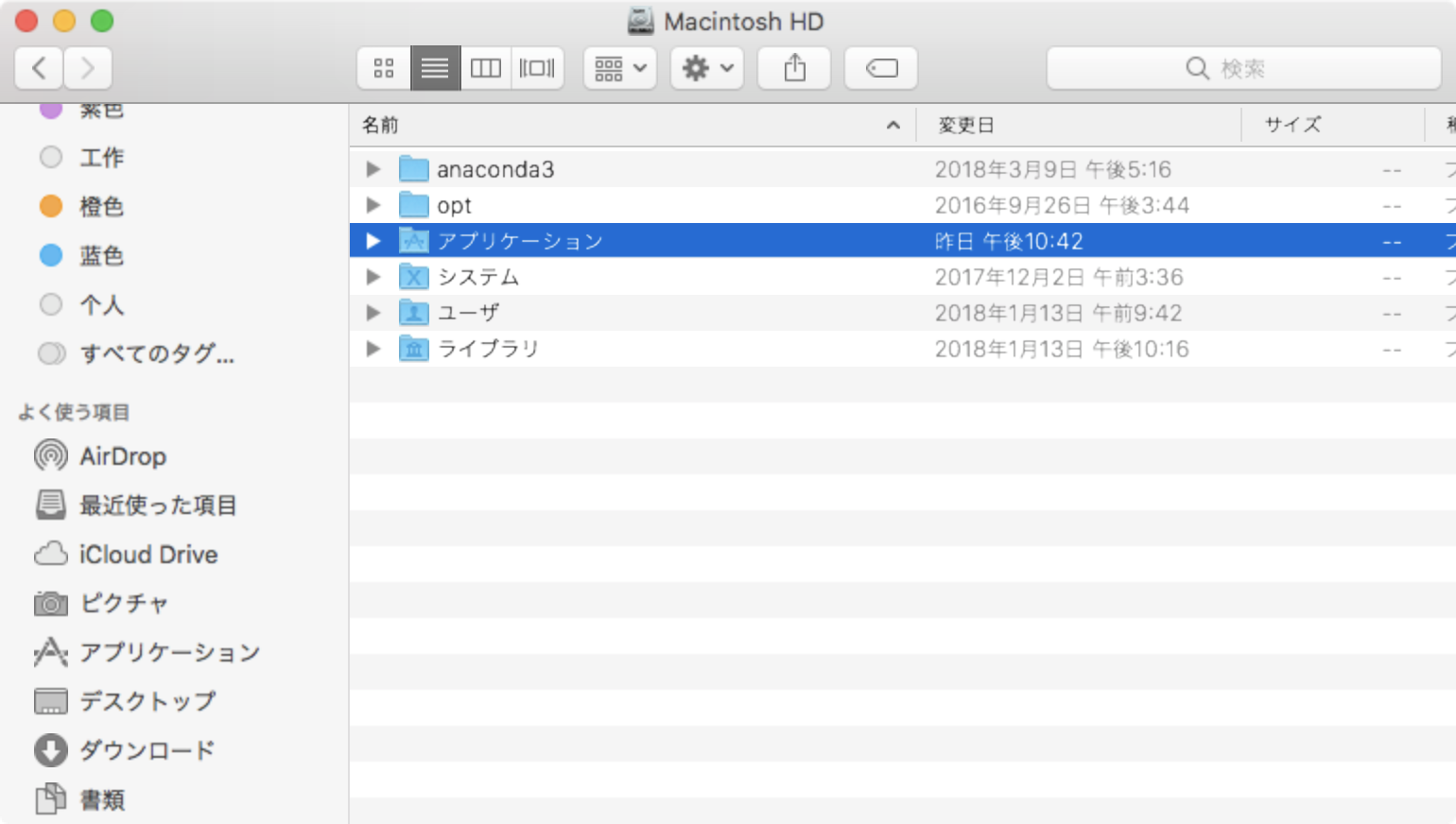
Task: Click the Macintosh HD title drive icon
Action: tap(641, 21)
